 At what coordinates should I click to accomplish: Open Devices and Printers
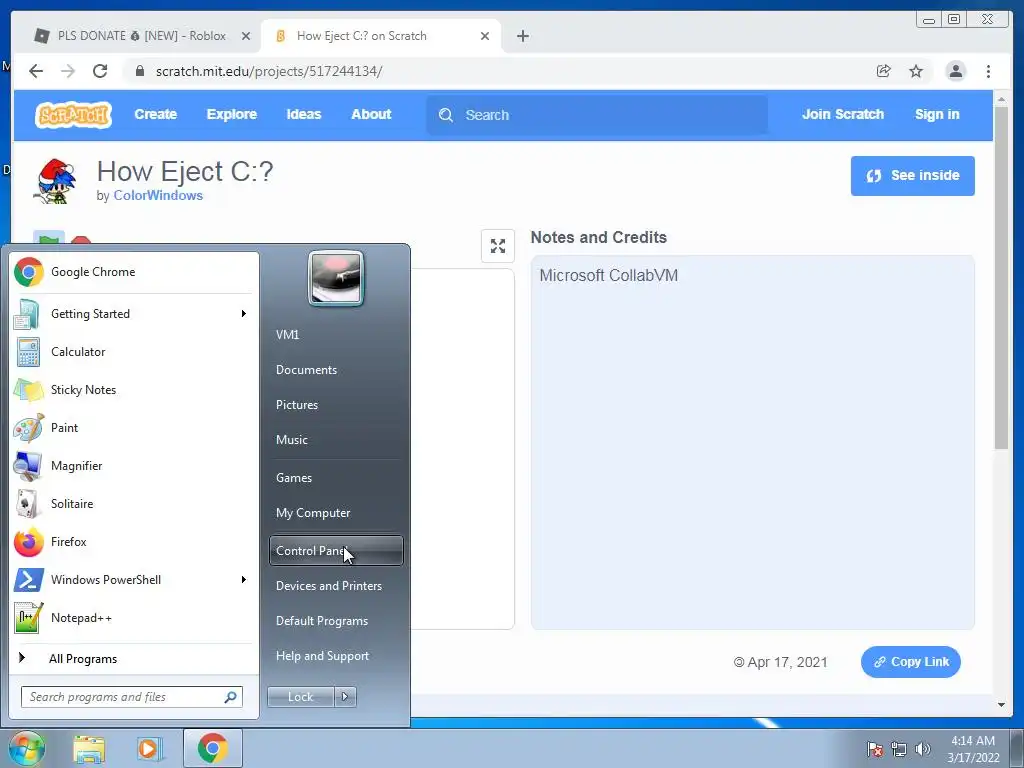click(x=336, y=586)
